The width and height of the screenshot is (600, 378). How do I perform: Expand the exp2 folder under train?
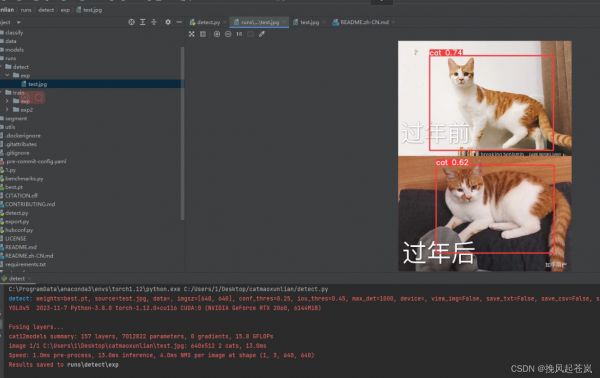point(7,110)
